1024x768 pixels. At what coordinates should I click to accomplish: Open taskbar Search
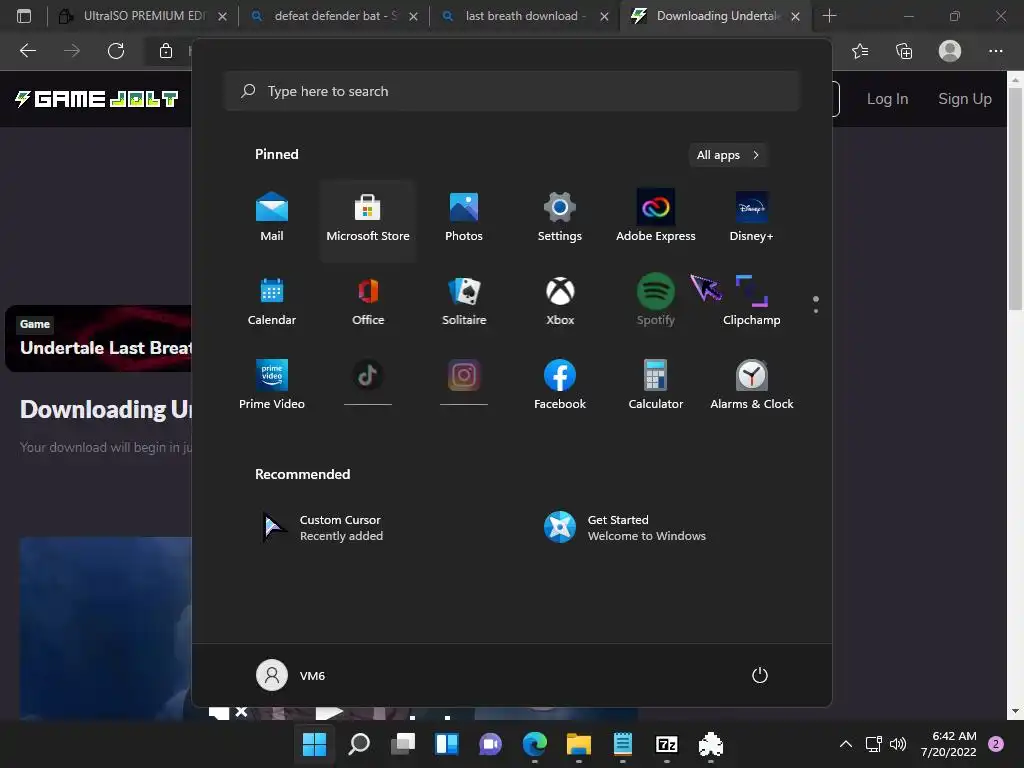click(x=359, y=743)
